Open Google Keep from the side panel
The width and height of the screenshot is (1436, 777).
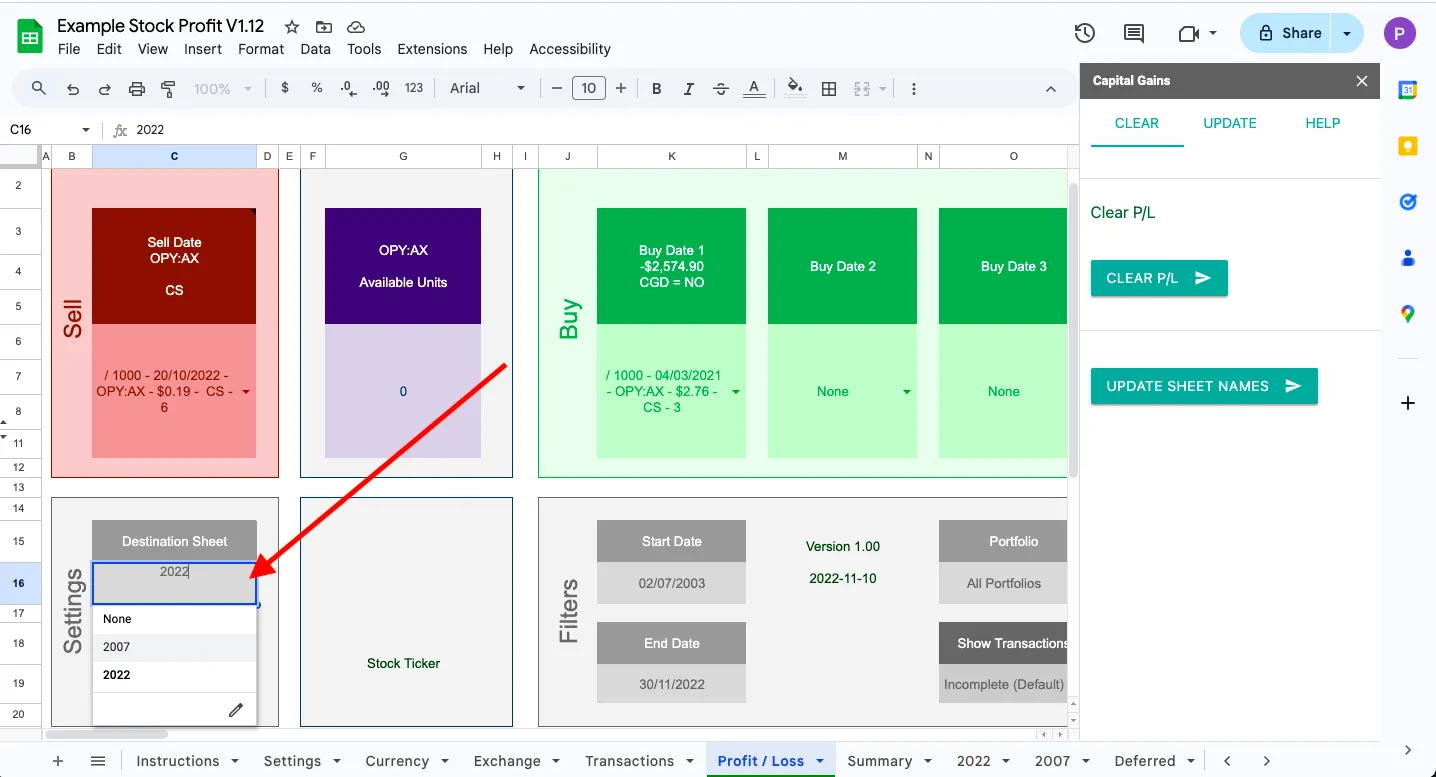(1408, 146)
